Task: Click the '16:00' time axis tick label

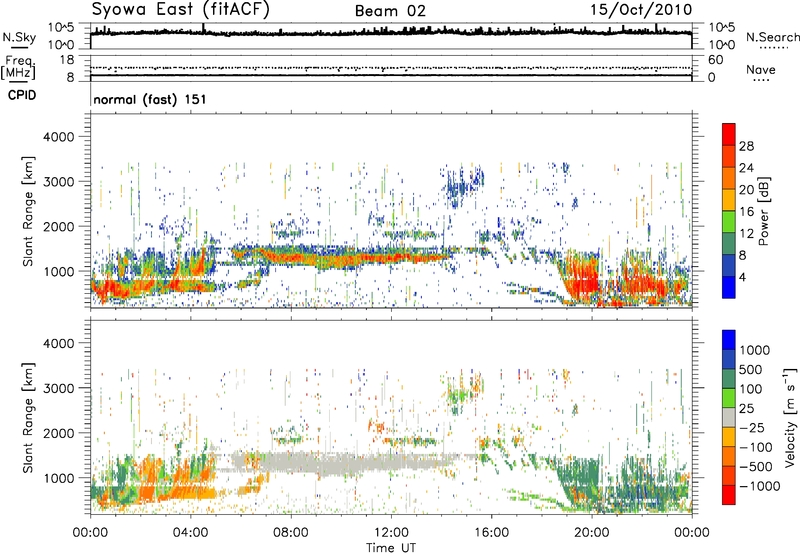Action: (x=491, y=533)
